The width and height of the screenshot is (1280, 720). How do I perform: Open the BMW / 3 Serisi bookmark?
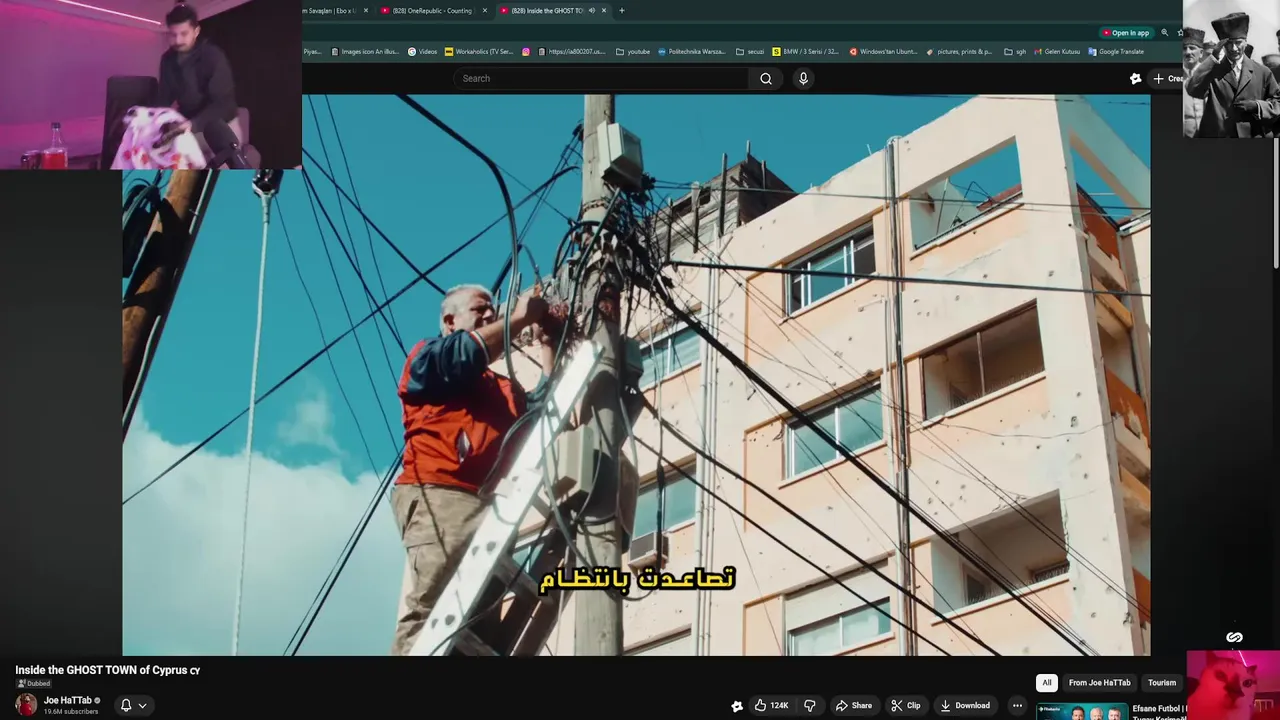[805, 52]
